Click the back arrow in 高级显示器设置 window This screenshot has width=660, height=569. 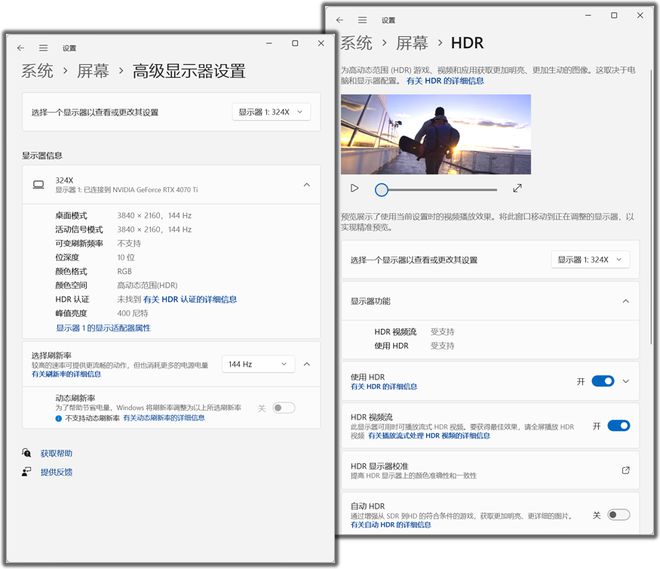[21, 47]
